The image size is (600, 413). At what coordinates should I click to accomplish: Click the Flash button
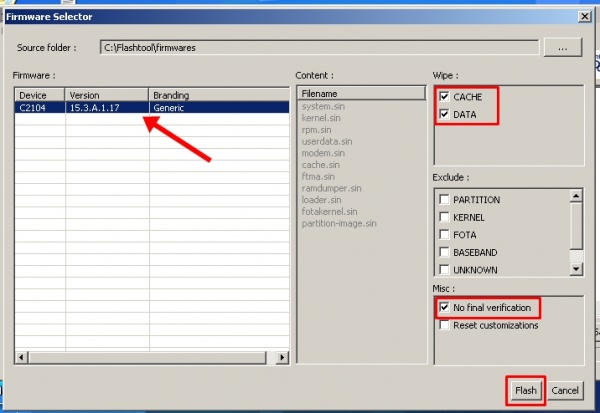pos(526,390)
